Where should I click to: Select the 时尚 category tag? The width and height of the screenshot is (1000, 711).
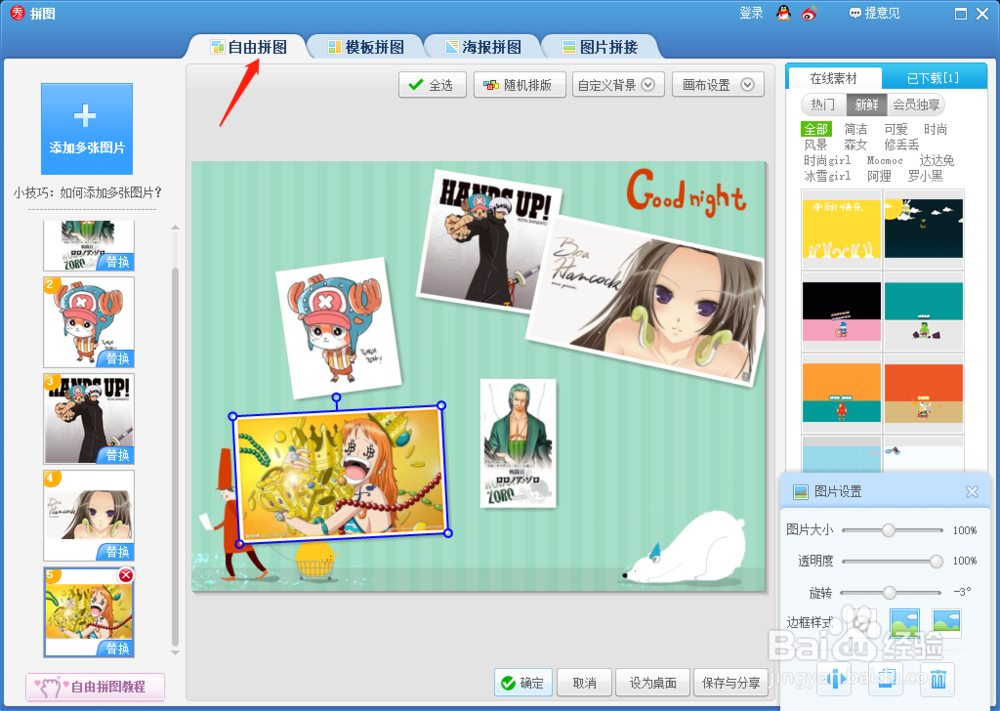click(936, 129)
